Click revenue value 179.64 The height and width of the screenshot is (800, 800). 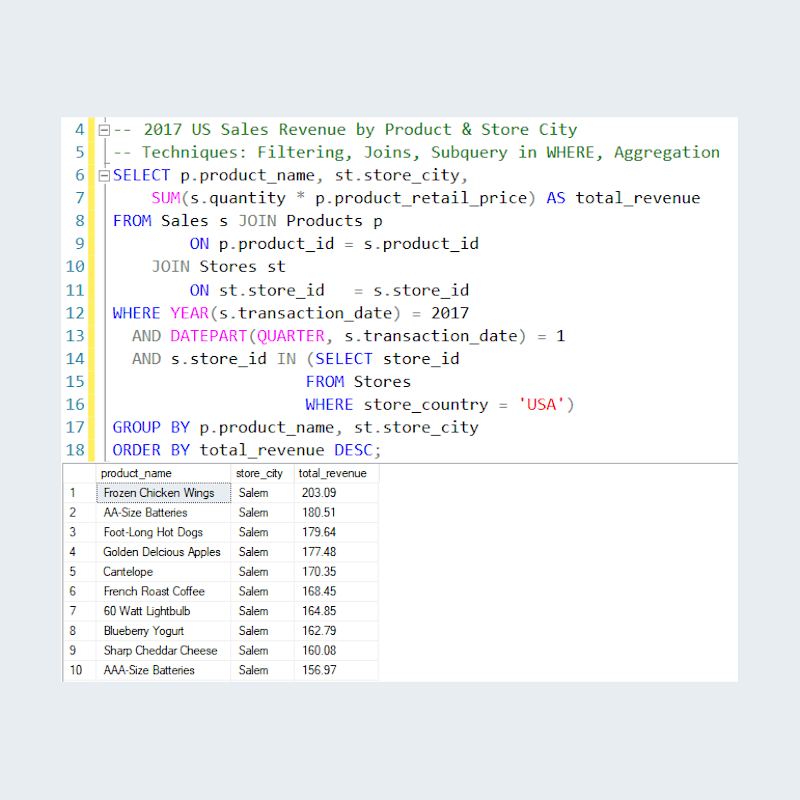click(x=319, y=532)
